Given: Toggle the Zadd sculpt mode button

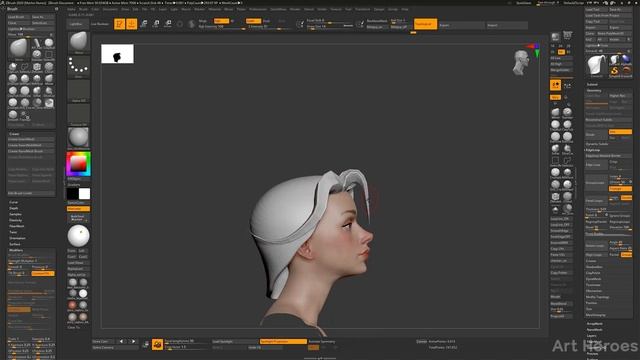Looking at the screenshot, I should 253,21.
